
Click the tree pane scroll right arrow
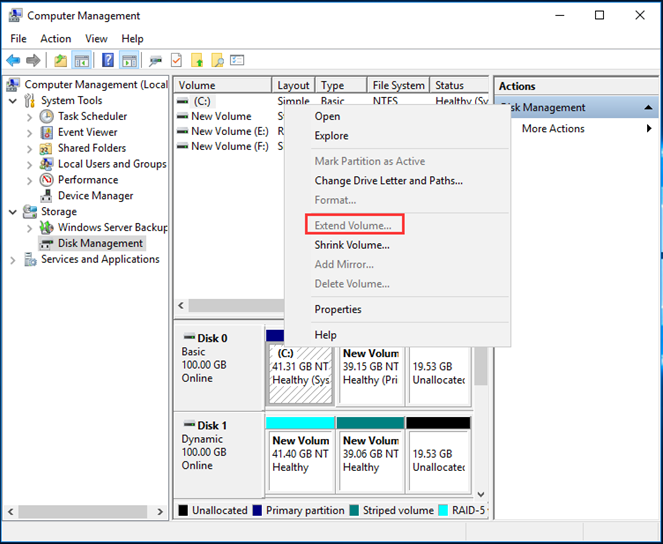160,511
